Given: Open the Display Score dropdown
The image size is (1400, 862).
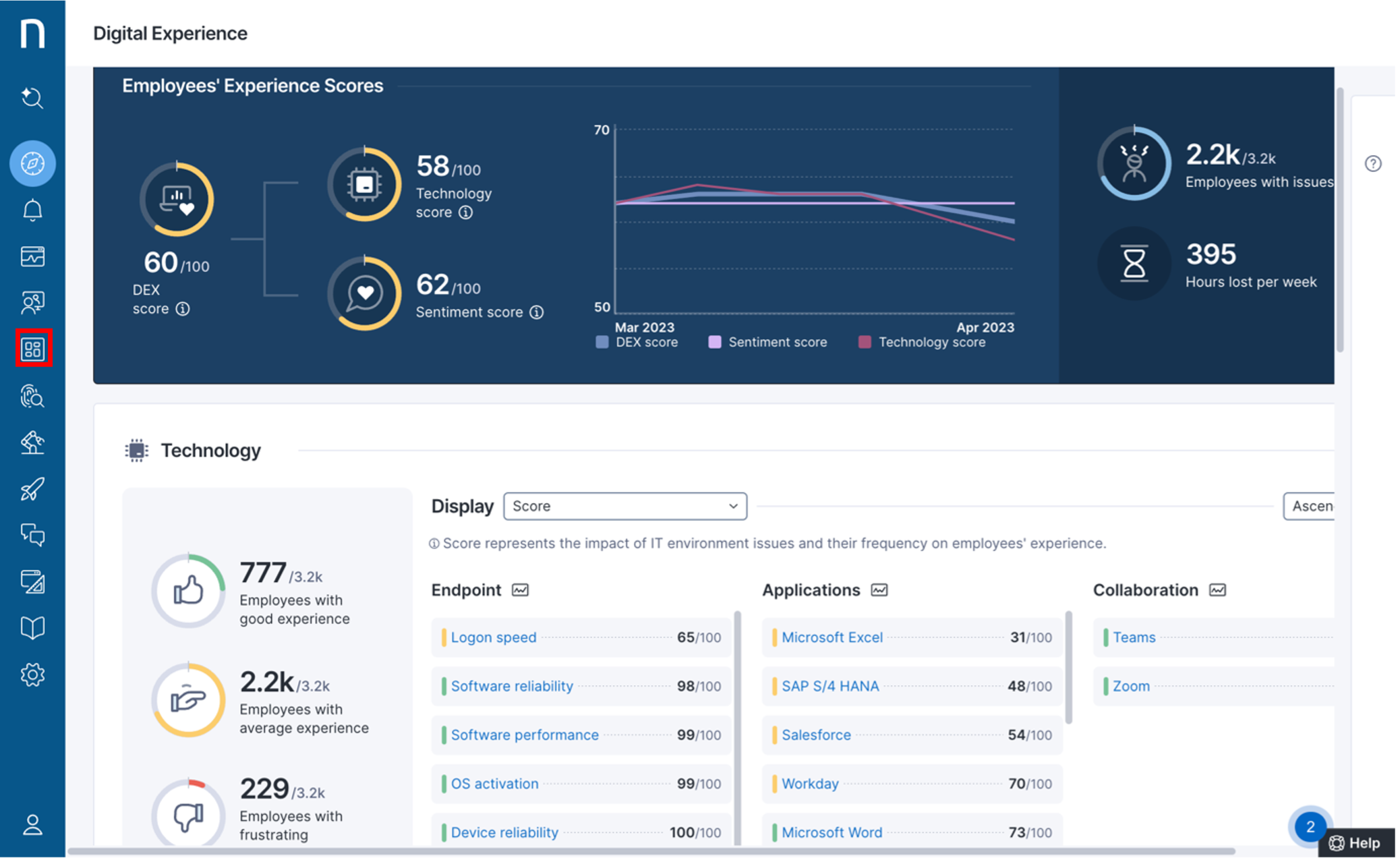Looking at the screenshot, I should 624,506.
